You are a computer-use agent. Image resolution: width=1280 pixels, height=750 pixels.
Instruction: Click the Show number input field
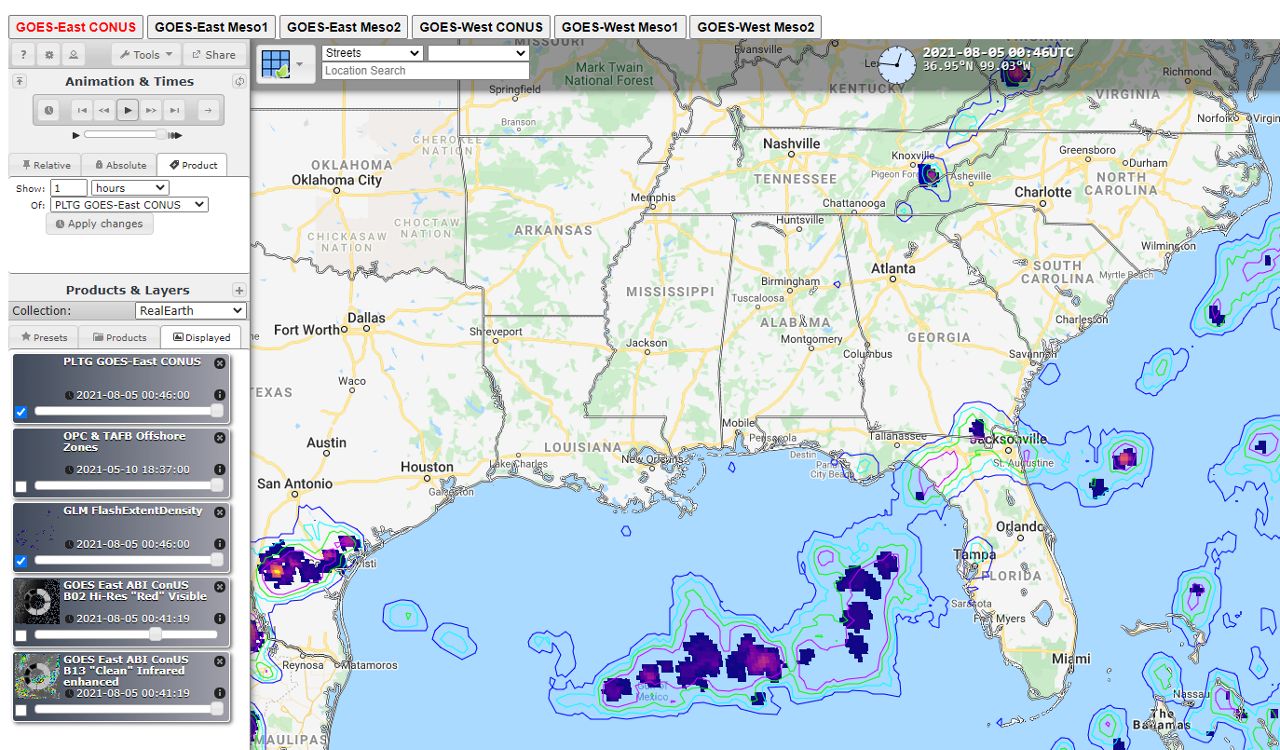click(69, 188)
